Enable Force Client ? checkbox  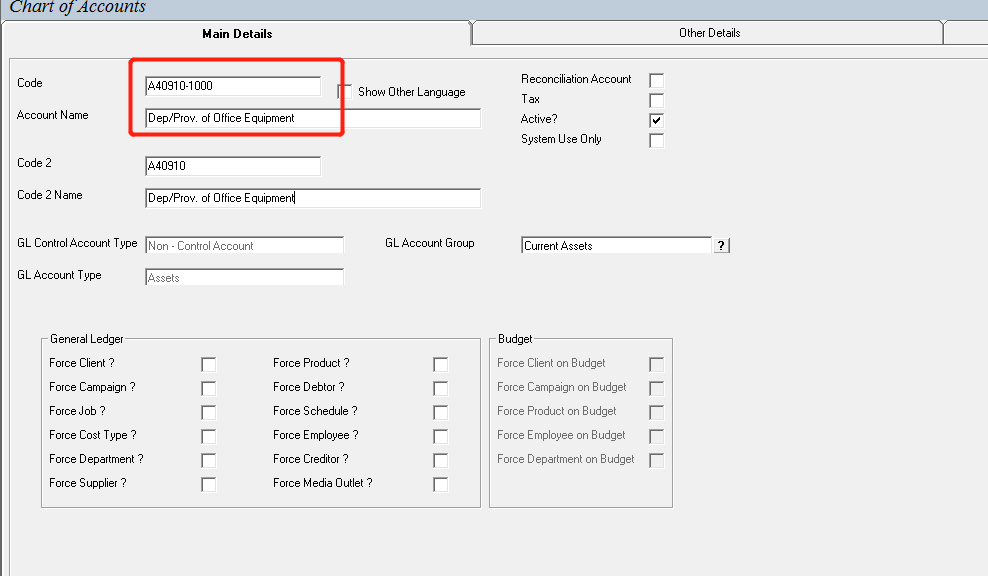[x=209, y=365]
